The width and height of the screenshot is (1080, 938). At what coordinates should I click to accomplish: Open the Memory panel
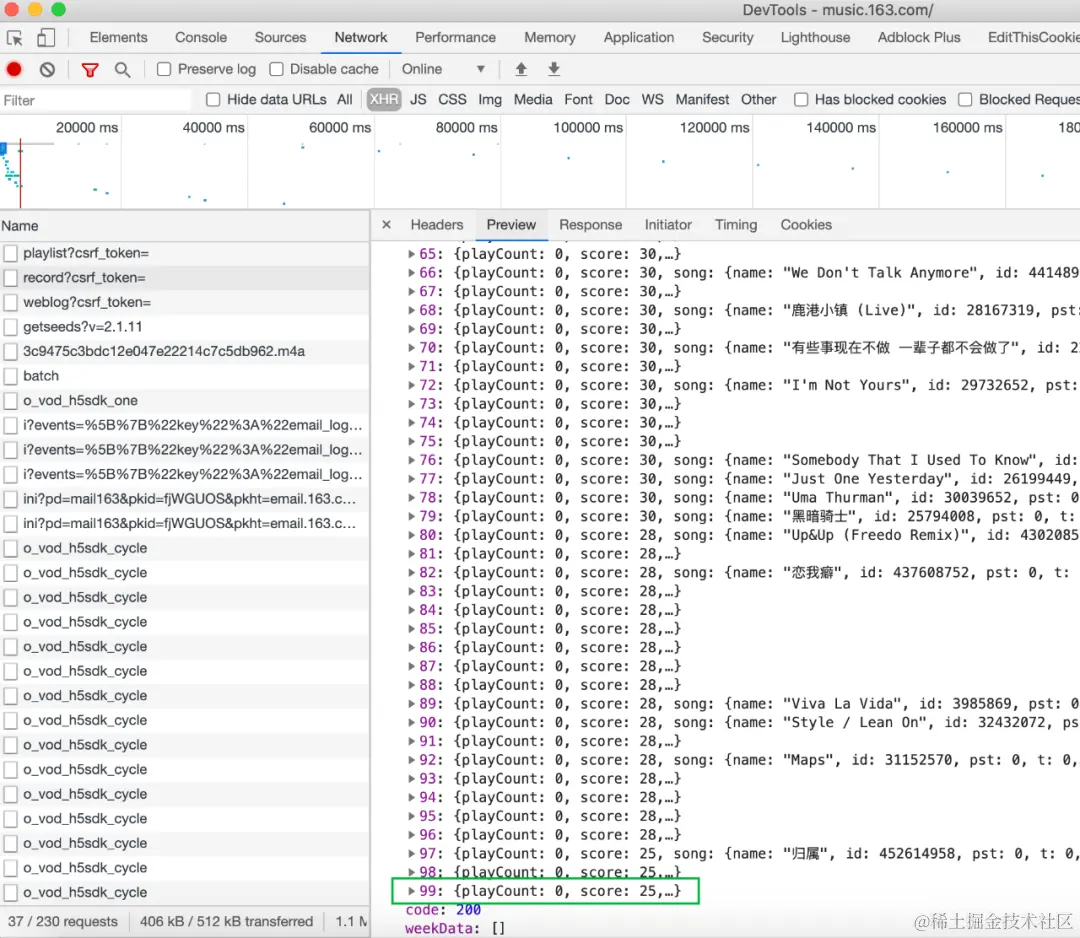[x=550, y=37]
